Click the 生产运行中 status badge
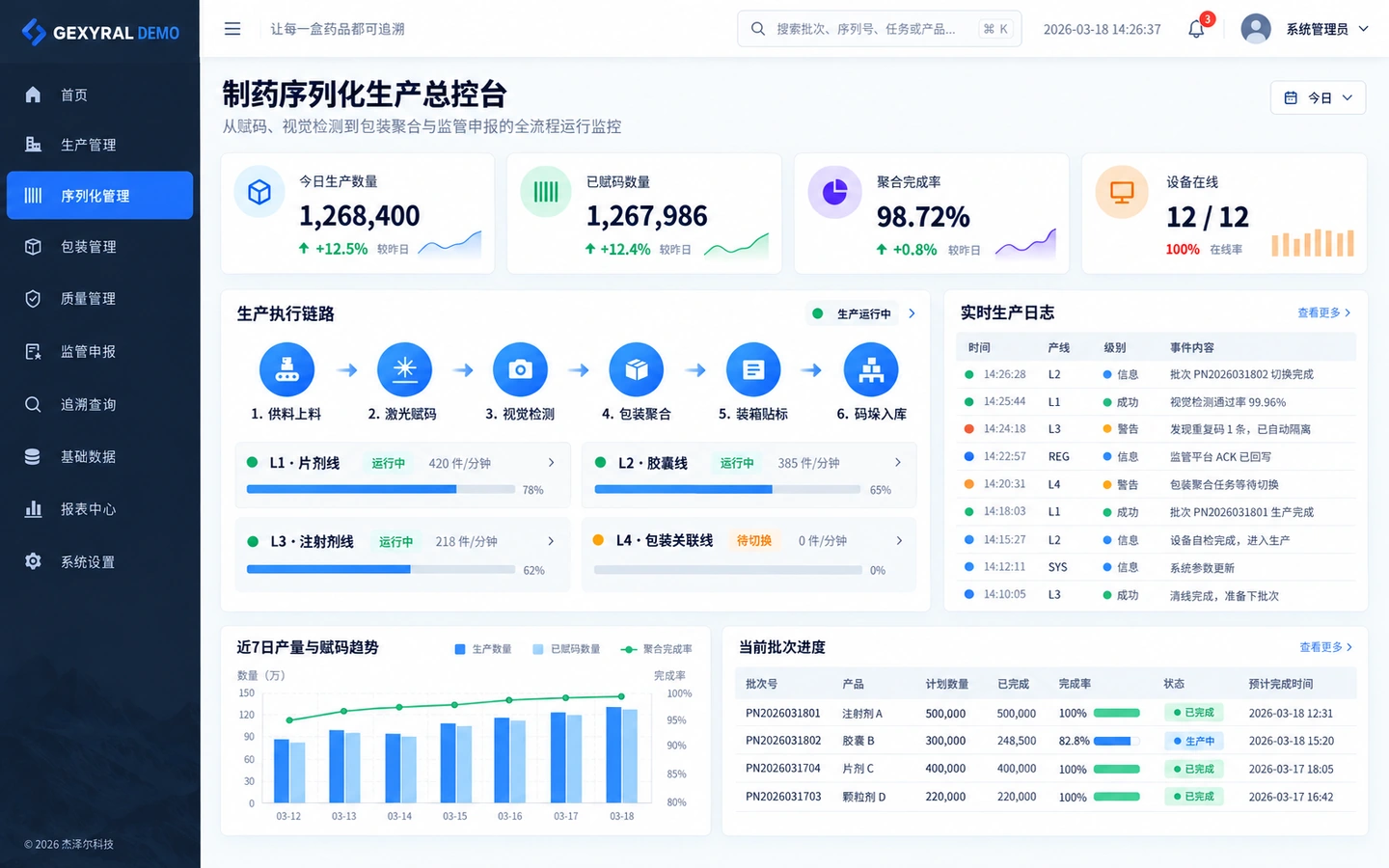Image resolution: width=1389 pixels, height=868 pixels. (853, 313)
